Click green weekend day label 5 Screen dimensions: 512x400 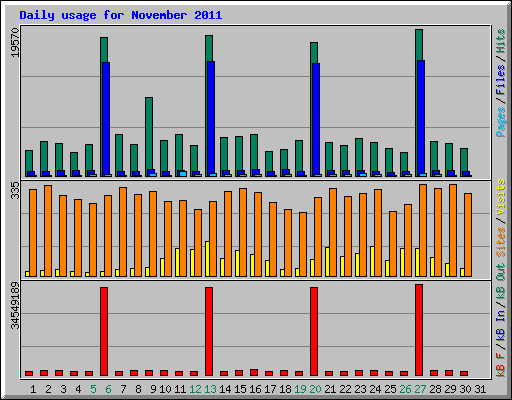coord(93,389)
